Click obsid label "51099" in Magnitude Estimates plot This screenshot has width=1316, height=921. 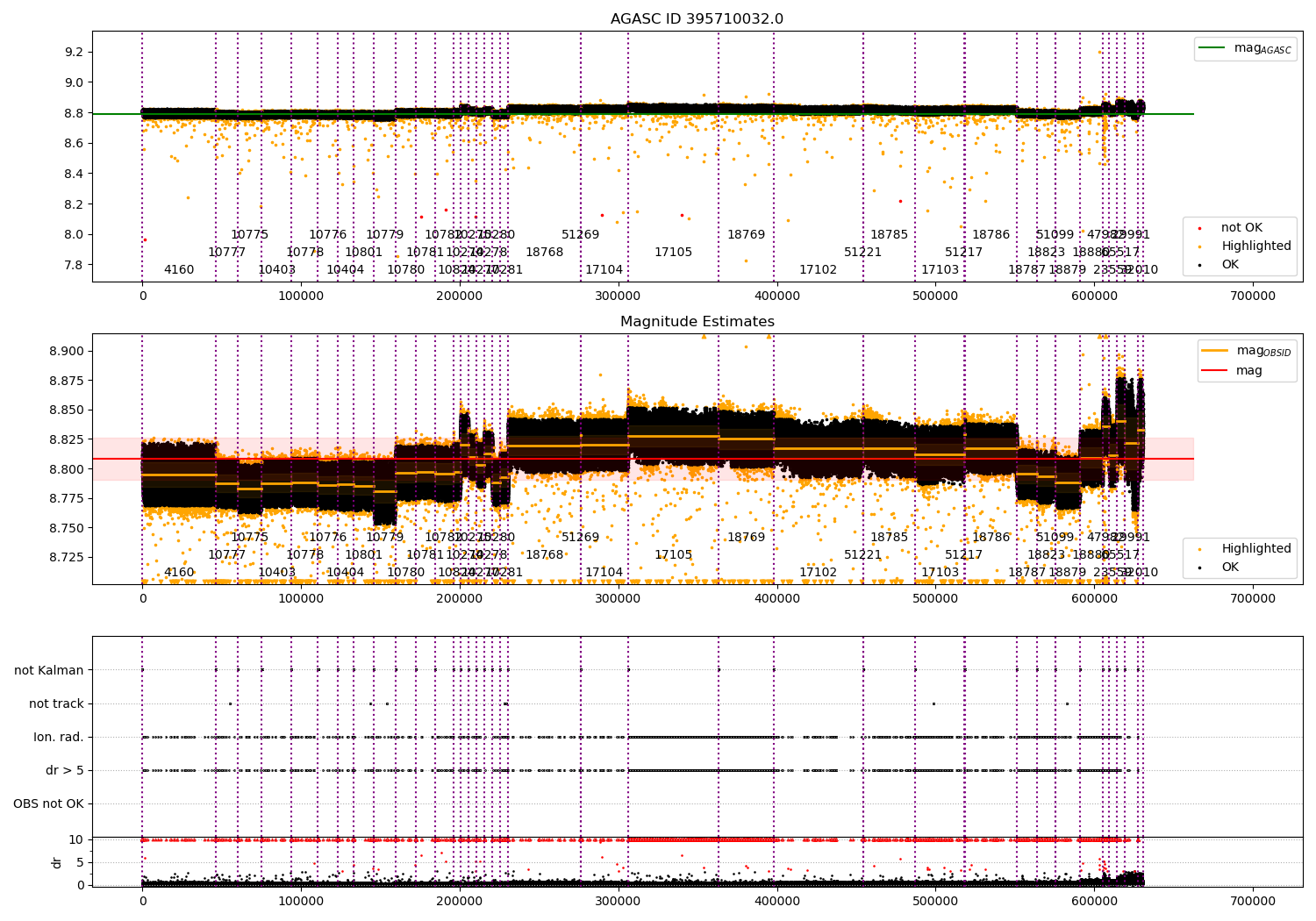[x=1055, y=538]
